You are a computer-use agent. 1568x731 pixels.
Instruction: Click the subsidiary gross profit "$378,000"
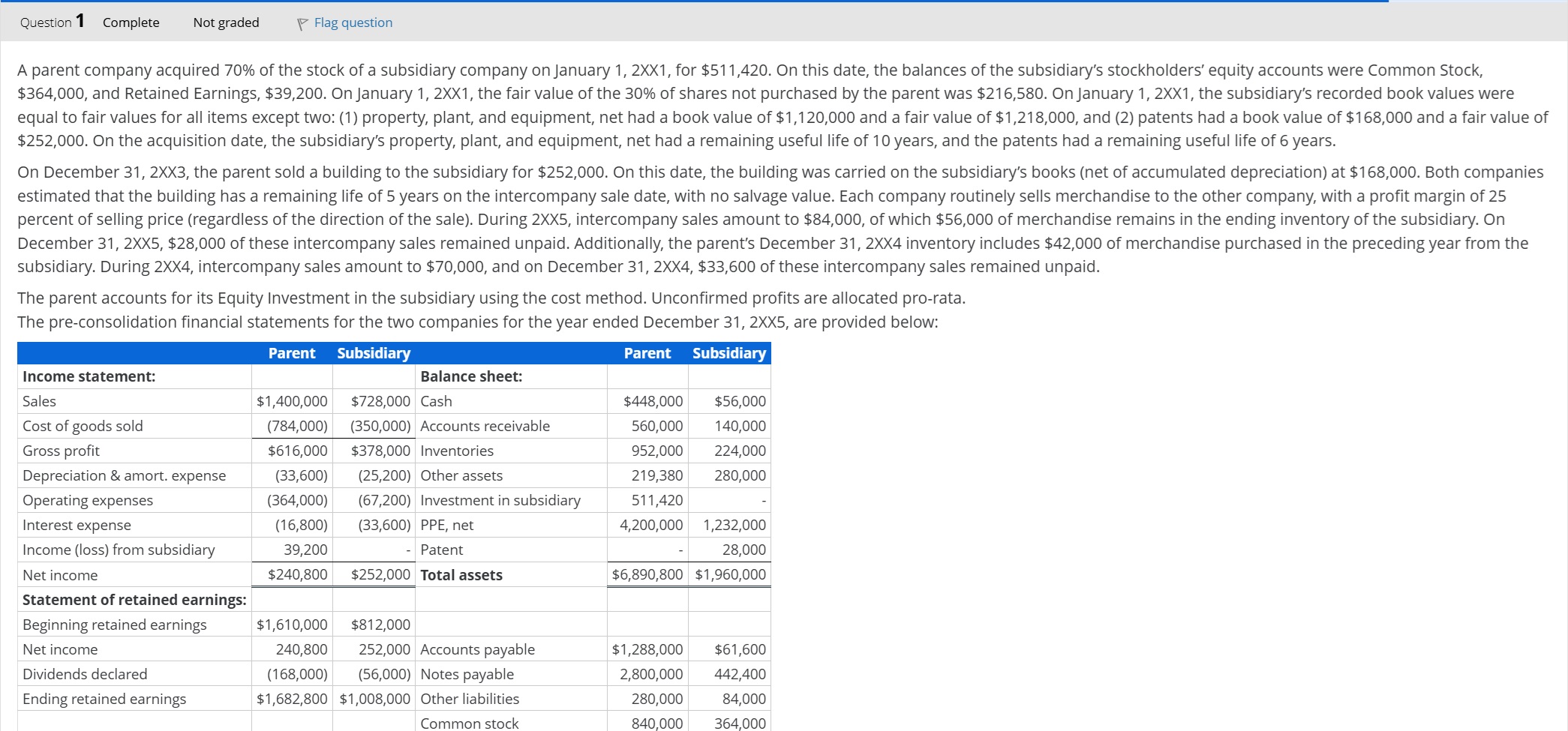tap(380, 451)
